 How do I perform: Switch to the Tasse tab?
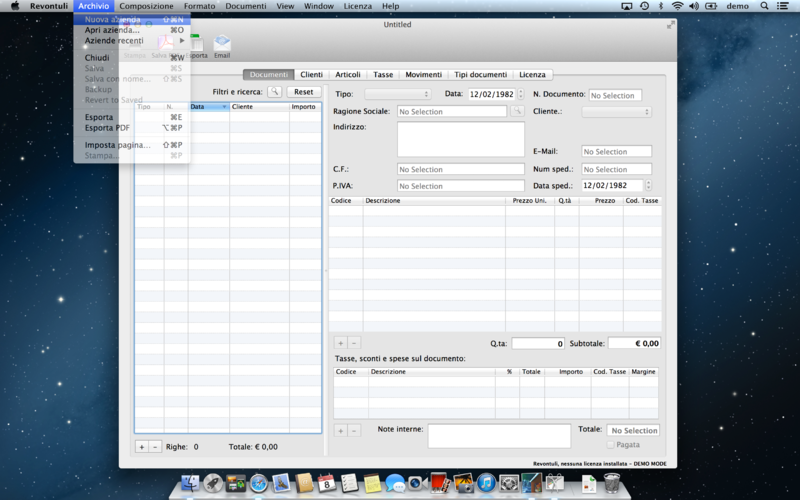tap(383, 74)
